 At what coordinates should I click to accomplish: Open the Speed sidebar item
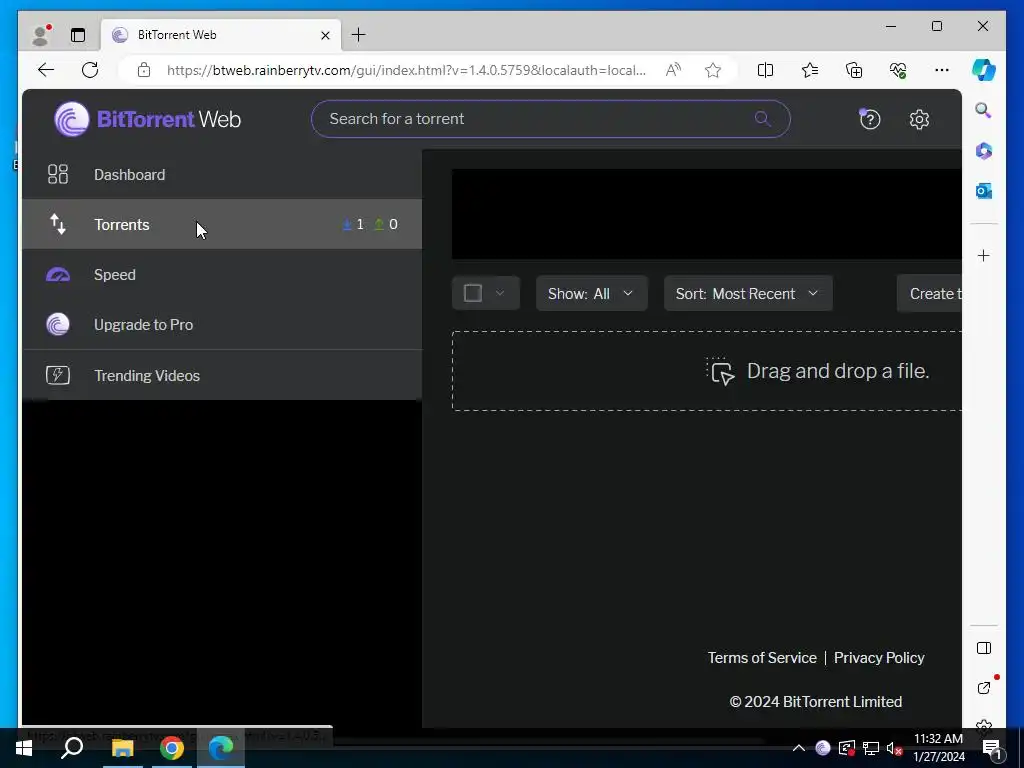point(222,274)
